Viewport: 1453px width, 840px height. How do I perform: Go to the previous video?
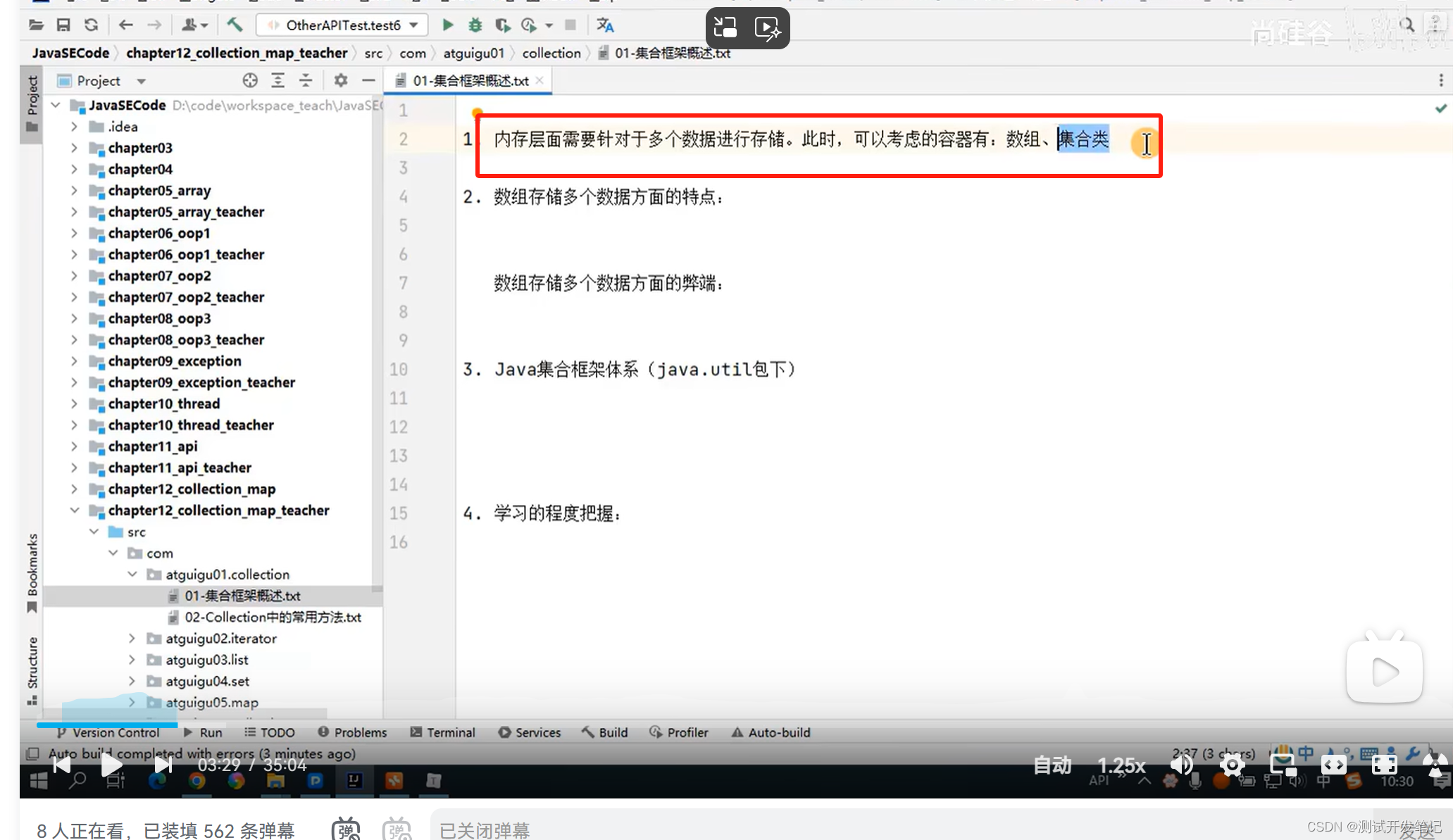pyautogui.click(x=62, y=765)
